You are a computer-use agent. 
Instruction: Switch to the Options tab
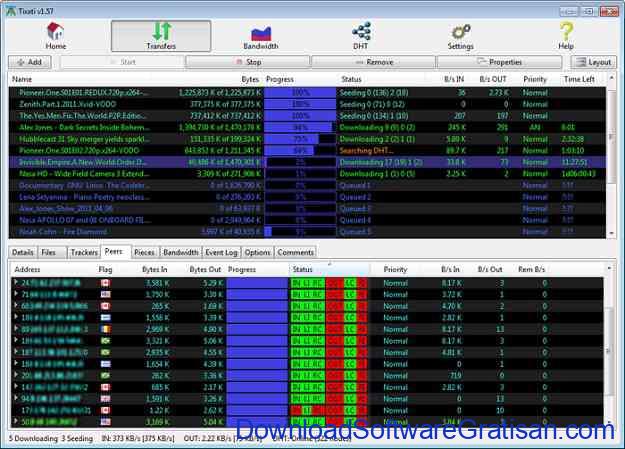coord(257,252)
